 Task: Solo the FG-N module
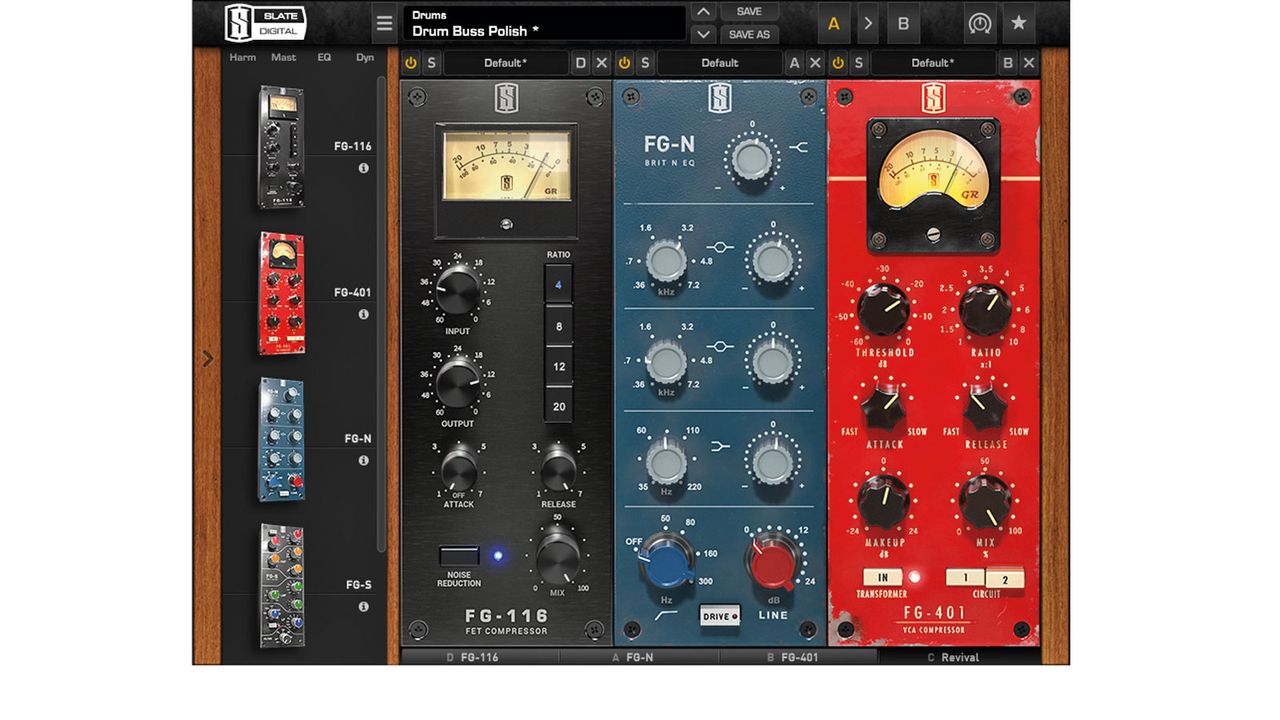(x=645, y=63)
